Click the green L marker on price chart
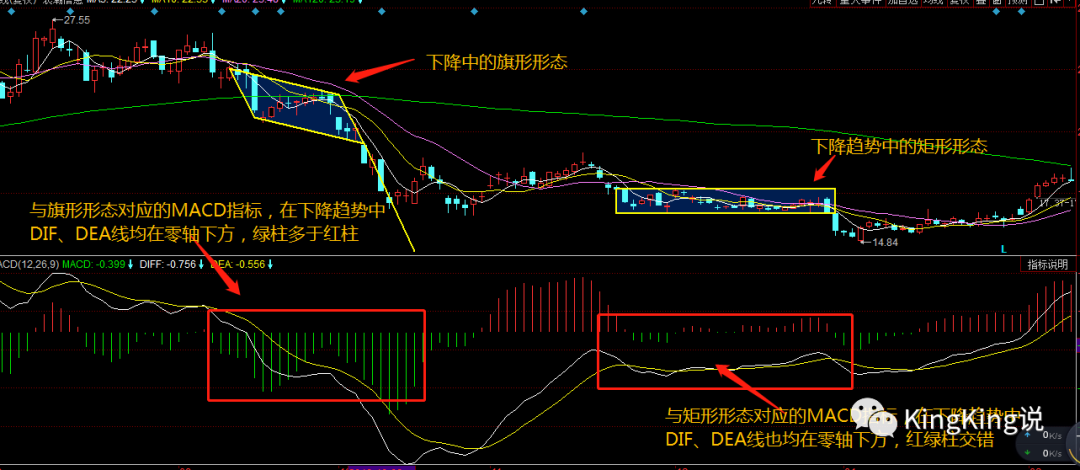 (x=1004, y=247)
